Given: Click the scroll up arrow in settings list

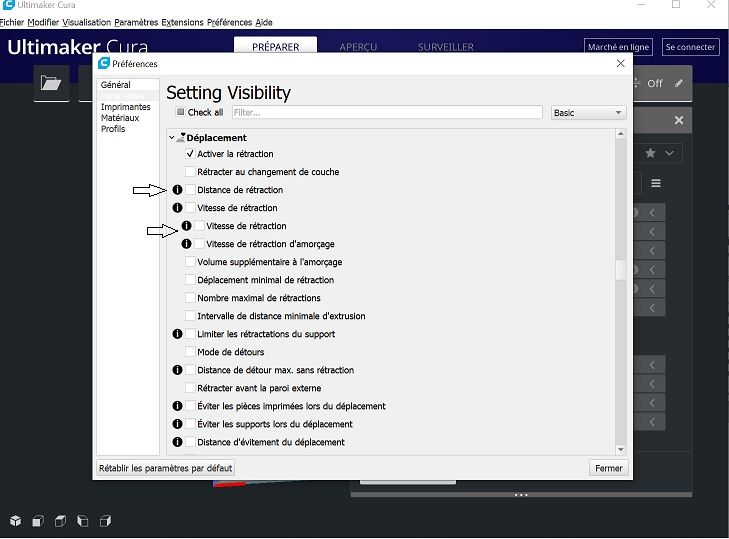Looking at the screenshot, I should click(x=620, y=134).
